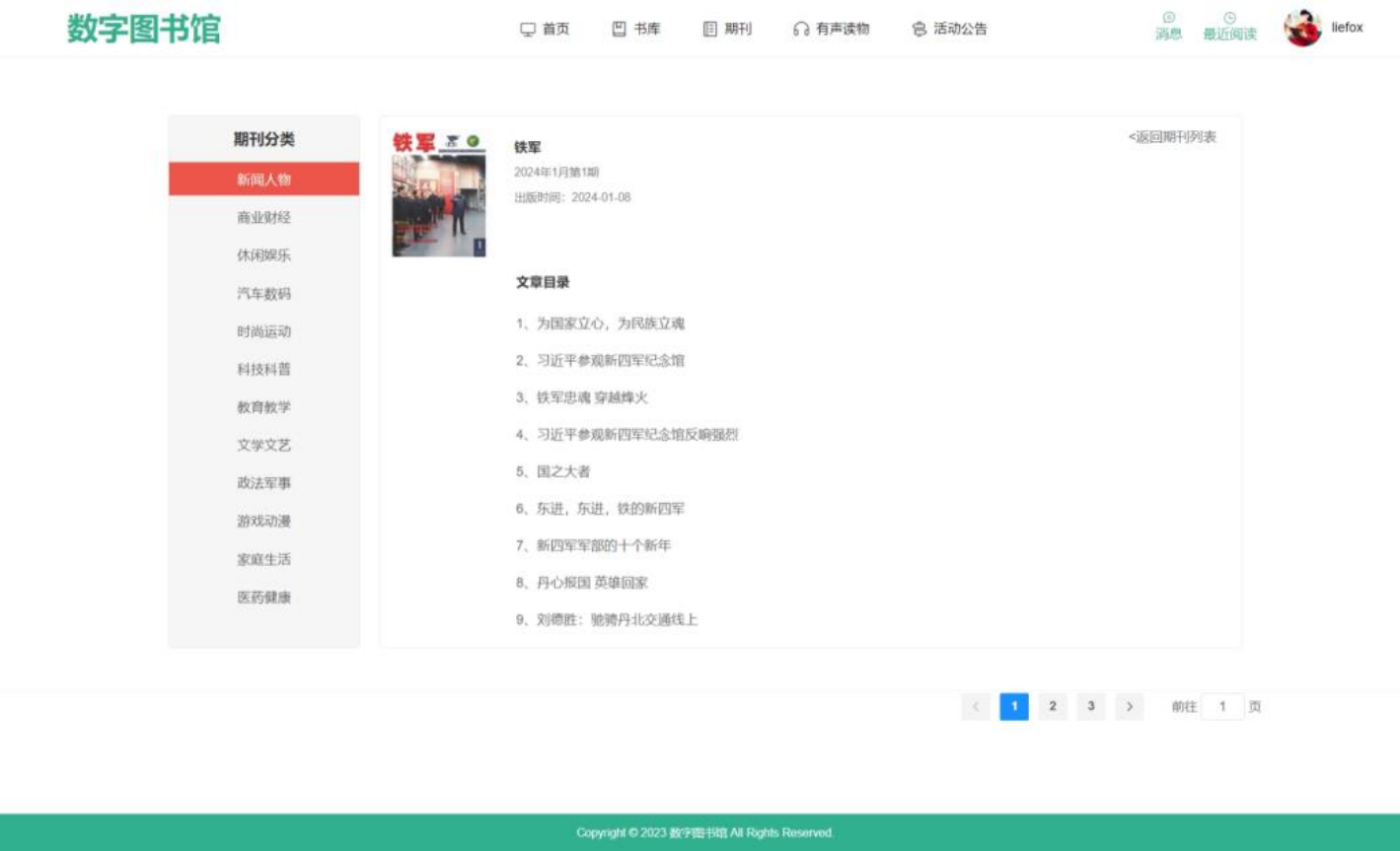1400x851 pixels.
Task: Select page 3 in pagination
Action: 1090,706
